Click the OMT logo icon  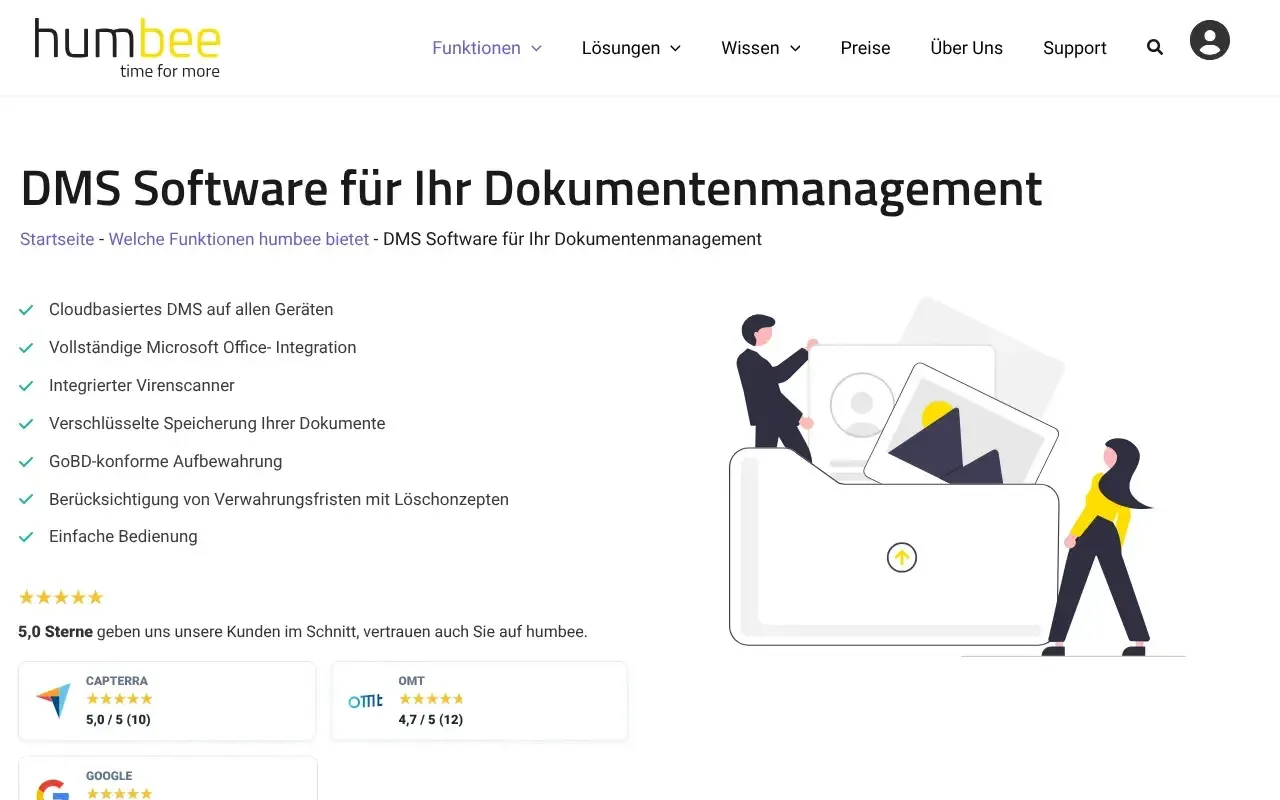pos(365,701)
